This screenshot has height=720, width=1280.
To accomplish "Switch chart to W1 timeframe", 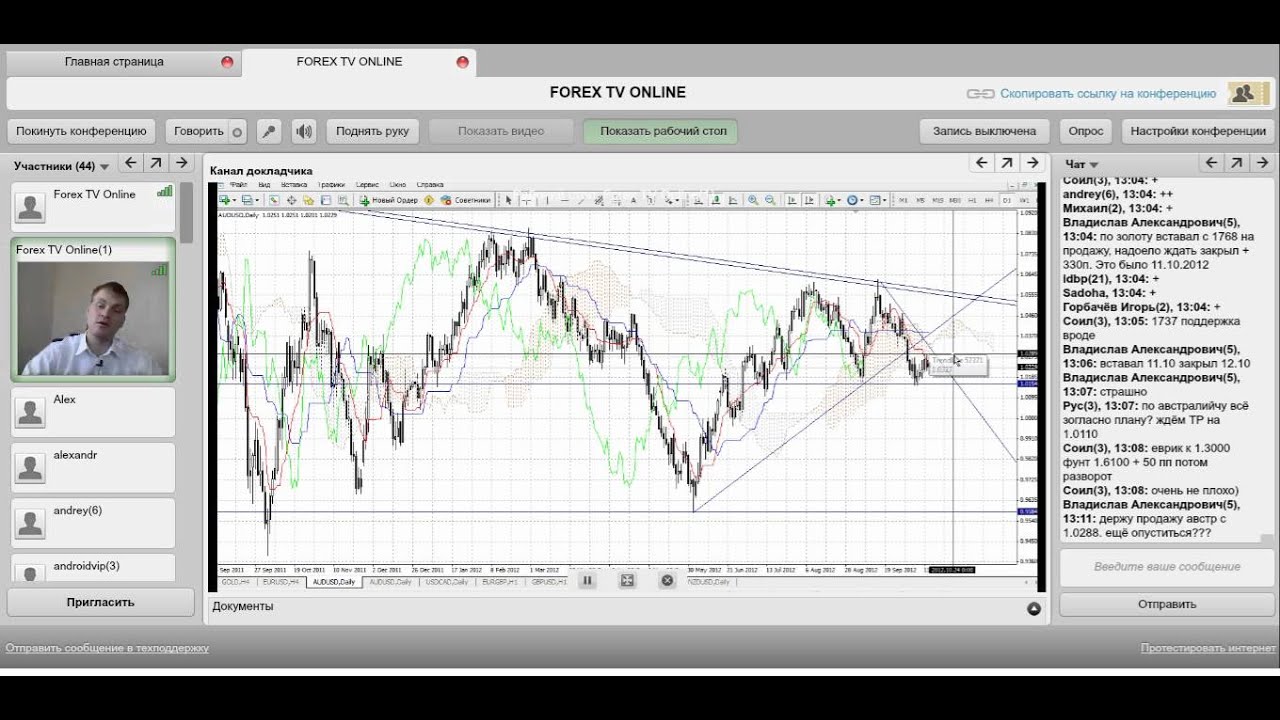I will pos(1024,200).
